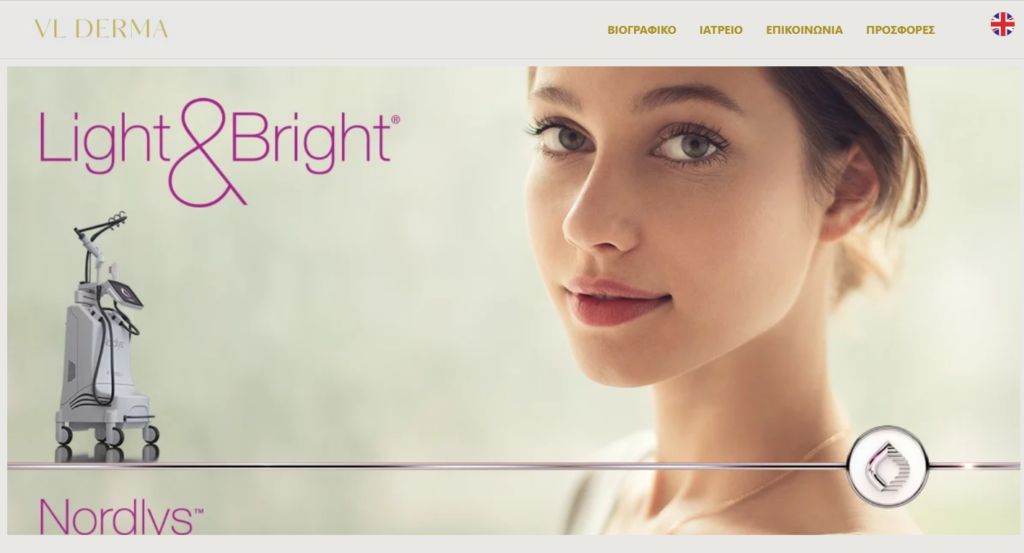Click the touchscreen on the laser machine

click(125, 294)
